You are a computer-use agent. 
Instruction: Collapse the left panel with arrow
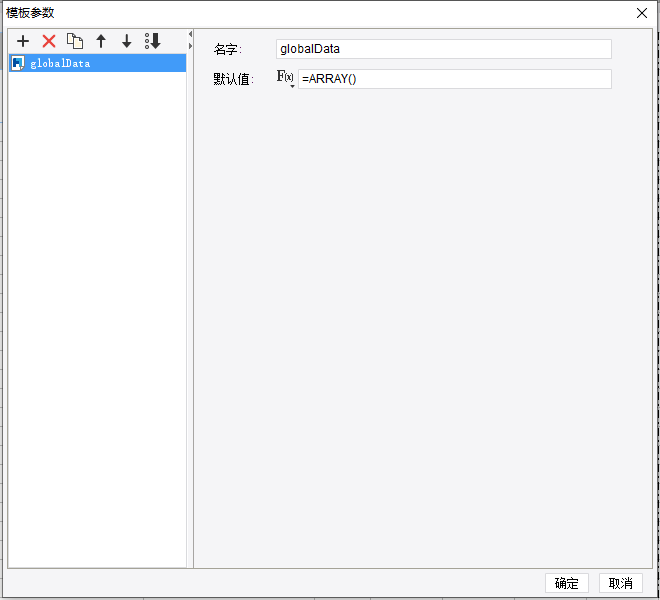[x=190, y=34]
